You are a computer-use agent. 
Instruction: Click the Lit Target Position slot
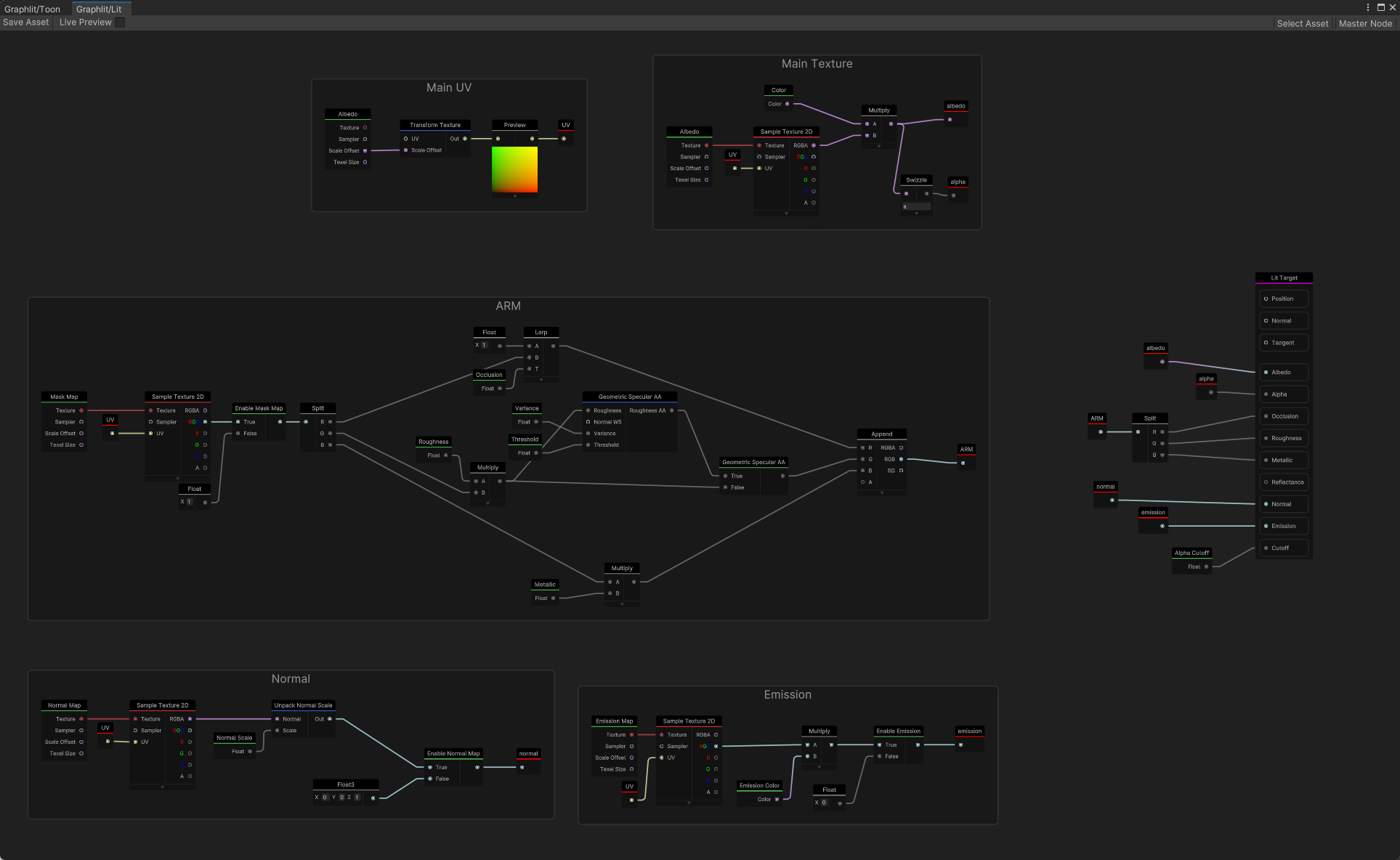[1284, 299]
